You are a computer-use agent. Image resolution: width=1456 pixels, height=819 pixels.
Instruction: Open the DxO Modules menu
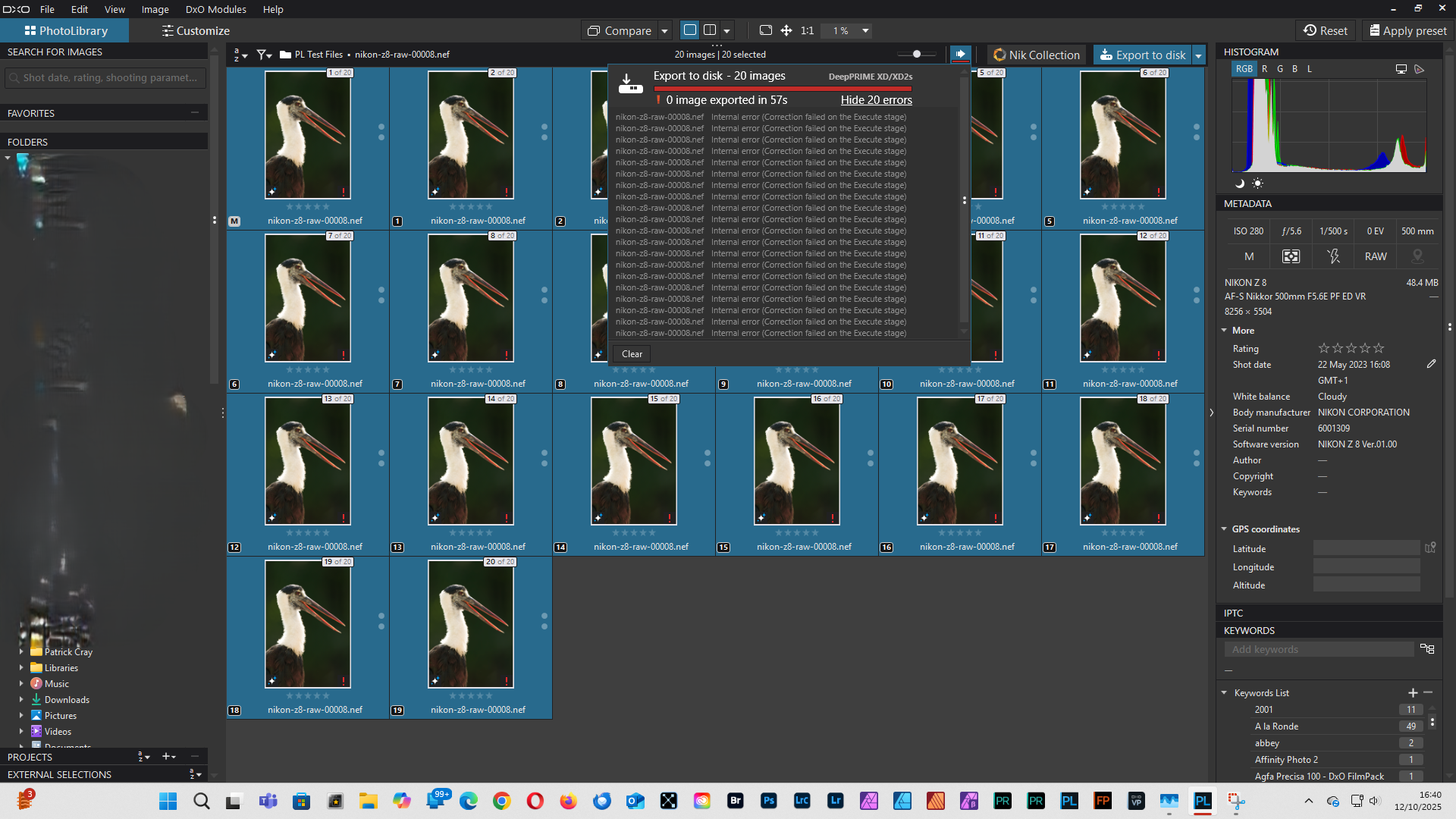tap(215, 9)
